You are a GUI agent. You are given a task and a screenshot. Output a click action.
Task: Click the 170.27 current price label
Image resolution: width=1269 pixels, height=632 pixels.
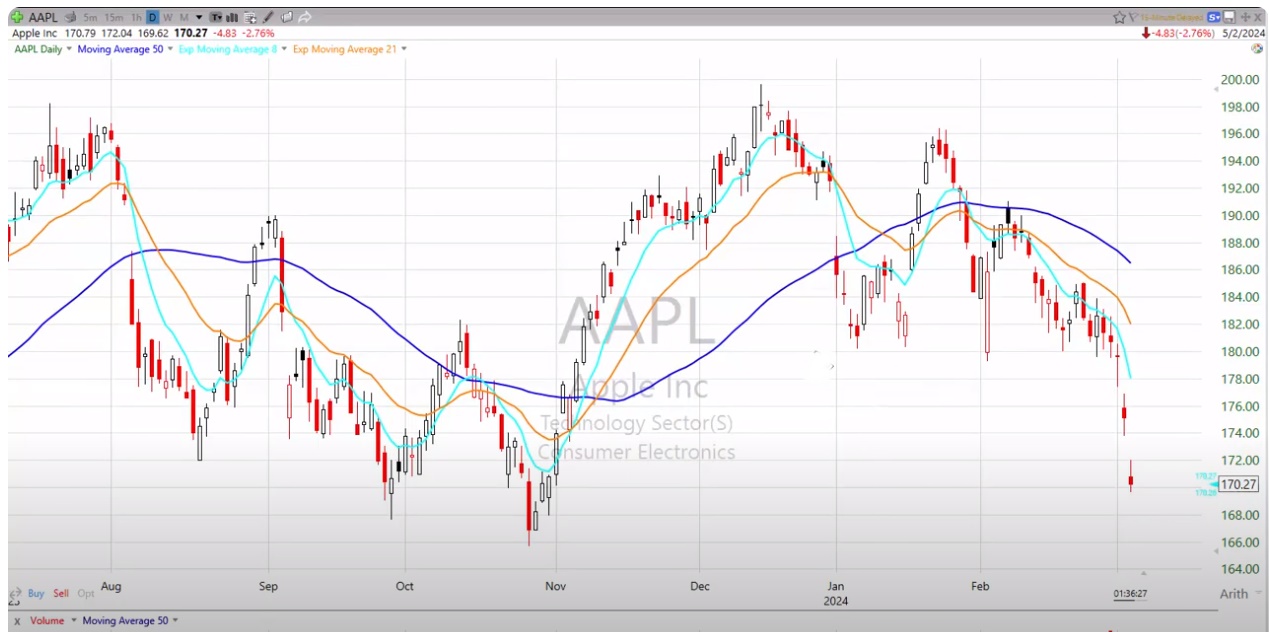click(x=1239, y=484)
